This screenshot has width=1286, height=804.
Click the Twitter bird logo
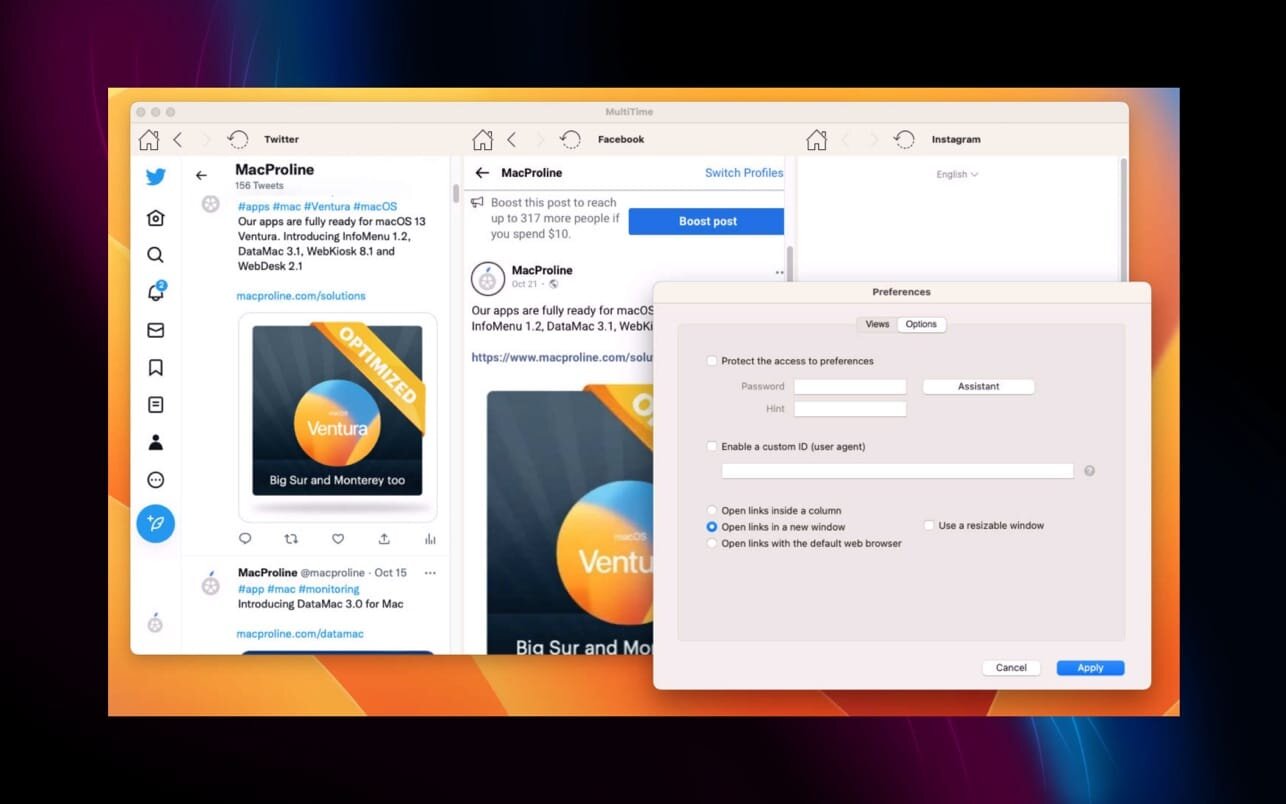pos(156,178)
